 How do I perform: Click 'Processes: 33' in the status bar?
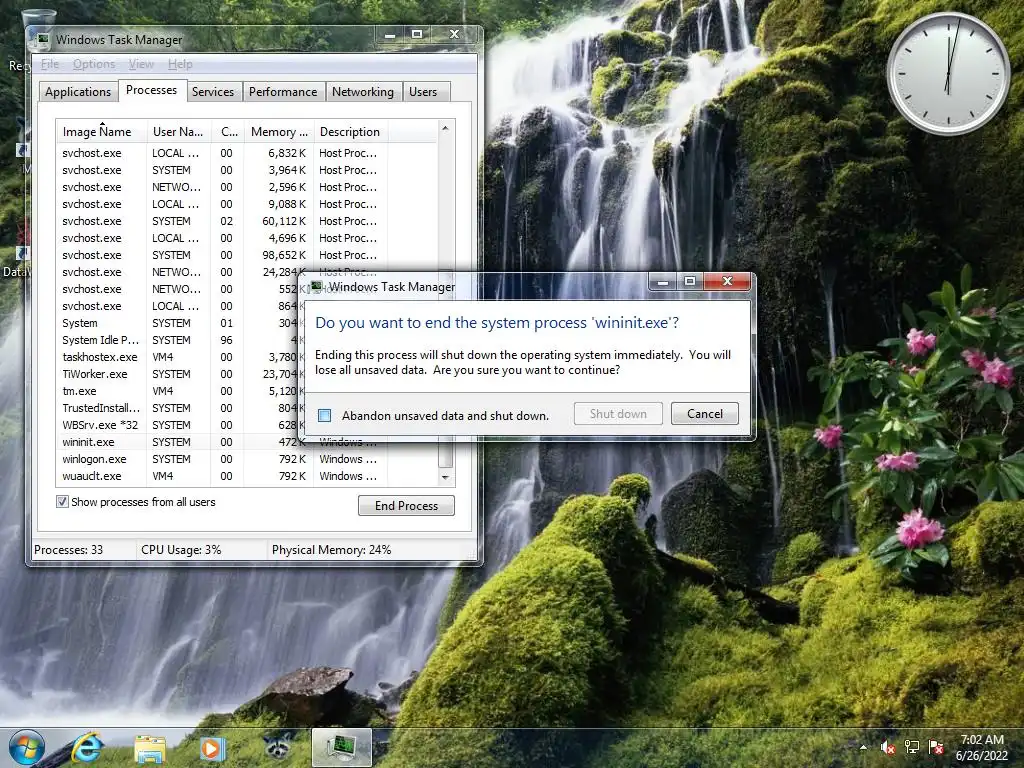point(69,550)
